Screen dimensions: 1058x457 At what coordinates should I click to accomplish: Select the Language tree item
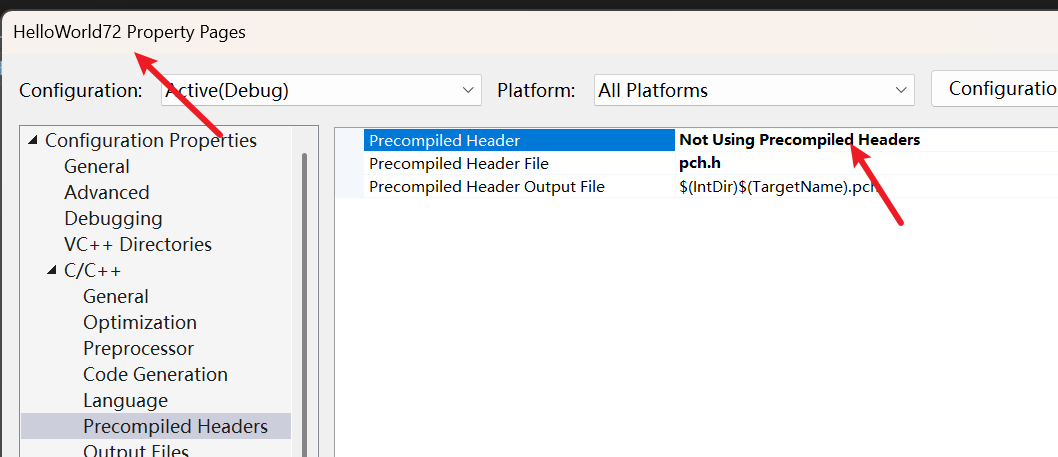click(x=126, y=401)
